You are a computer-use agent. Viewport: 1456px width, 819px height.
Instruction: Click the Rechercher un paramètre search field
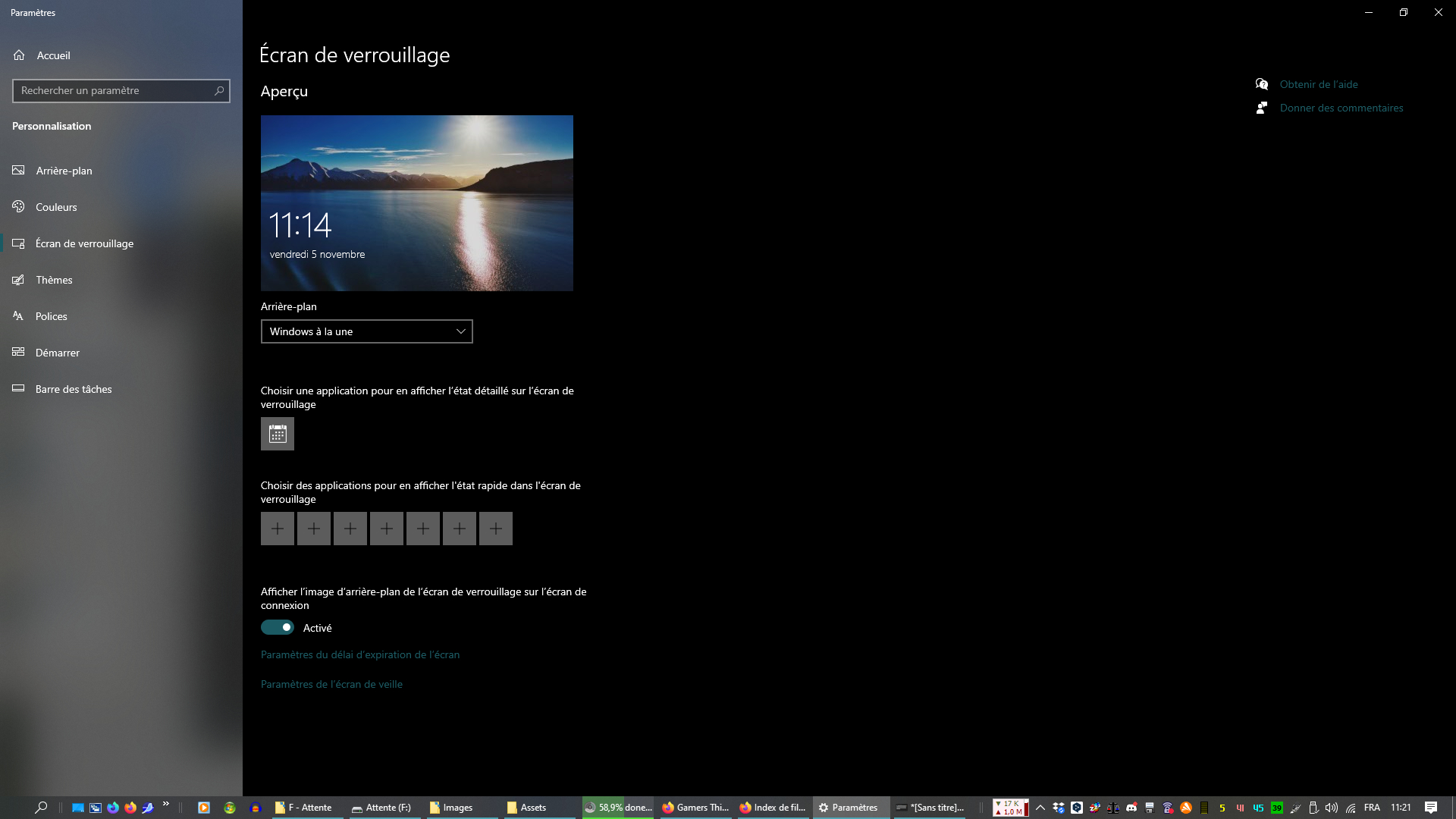[x=121, y=90]
